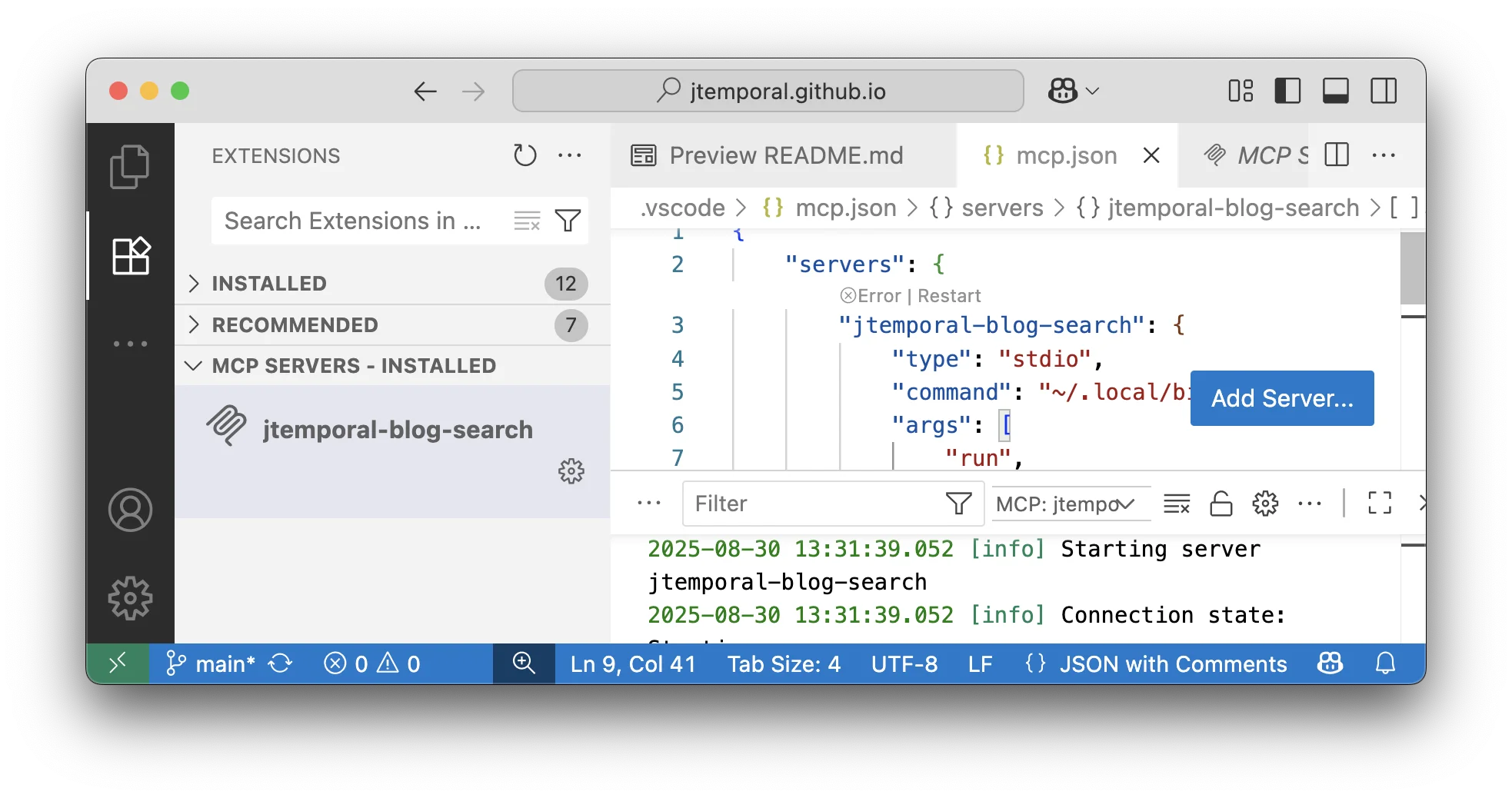Screen dimensions: 1512x798
Task: Open the MCP output channel dropdown
Action: coord(1070,504)
